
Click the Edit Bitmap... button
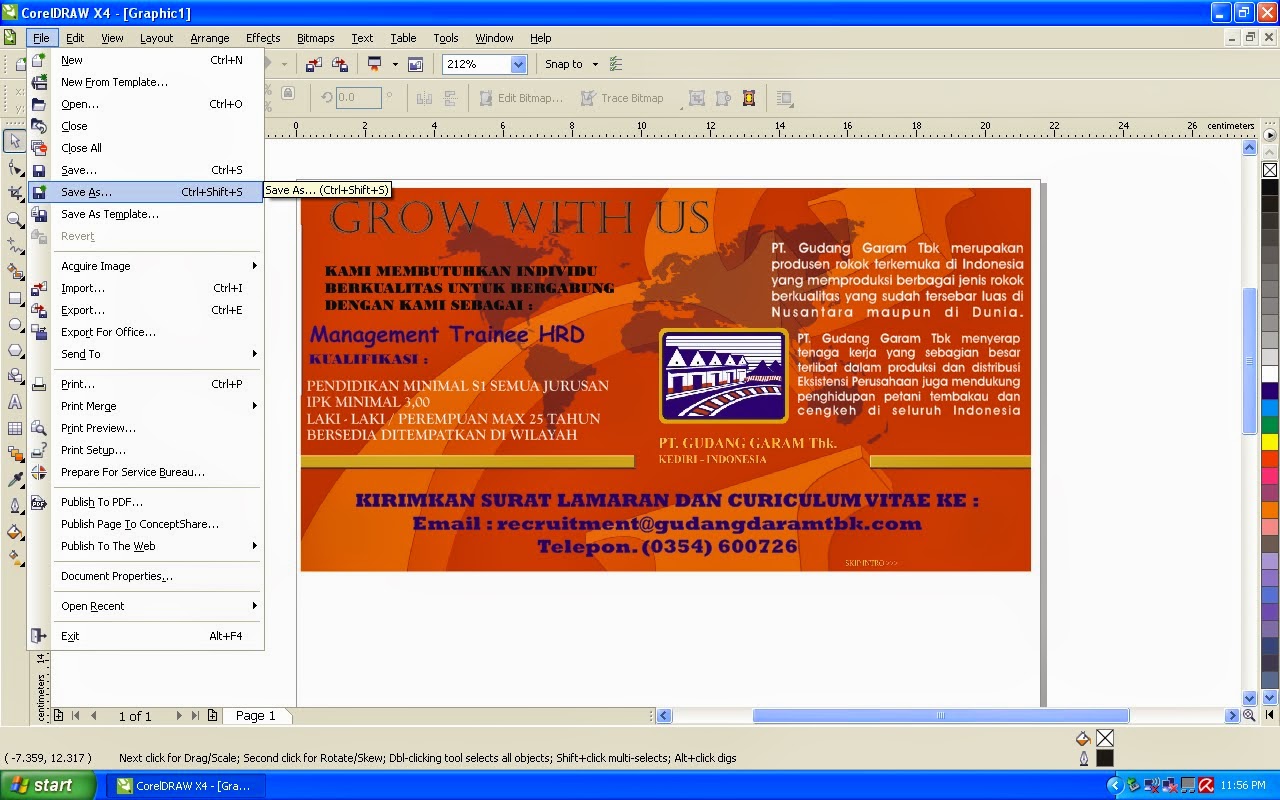click(521, 98)
